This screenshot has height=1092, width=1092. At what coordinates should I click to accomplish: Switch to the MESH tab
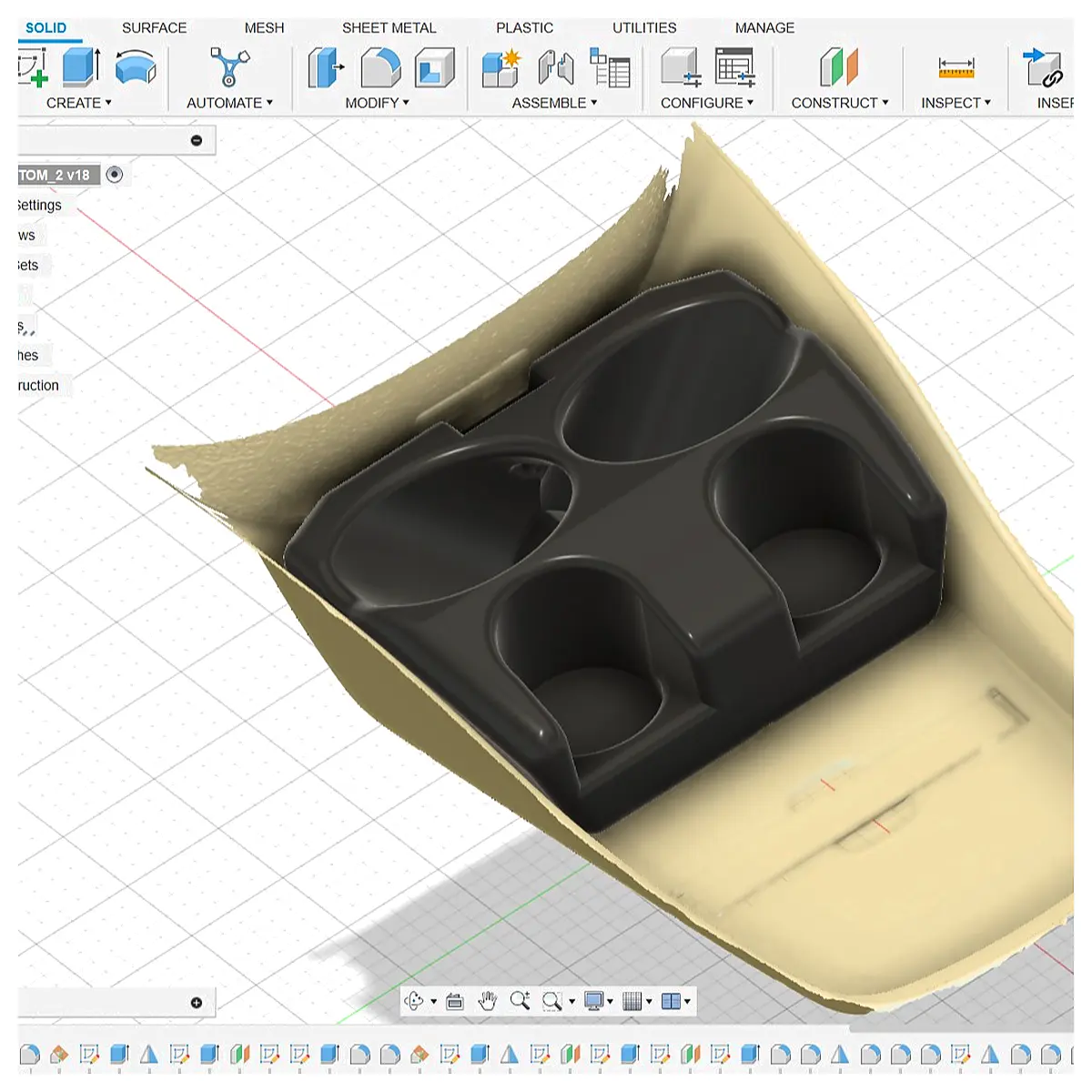tap(265, 27)
